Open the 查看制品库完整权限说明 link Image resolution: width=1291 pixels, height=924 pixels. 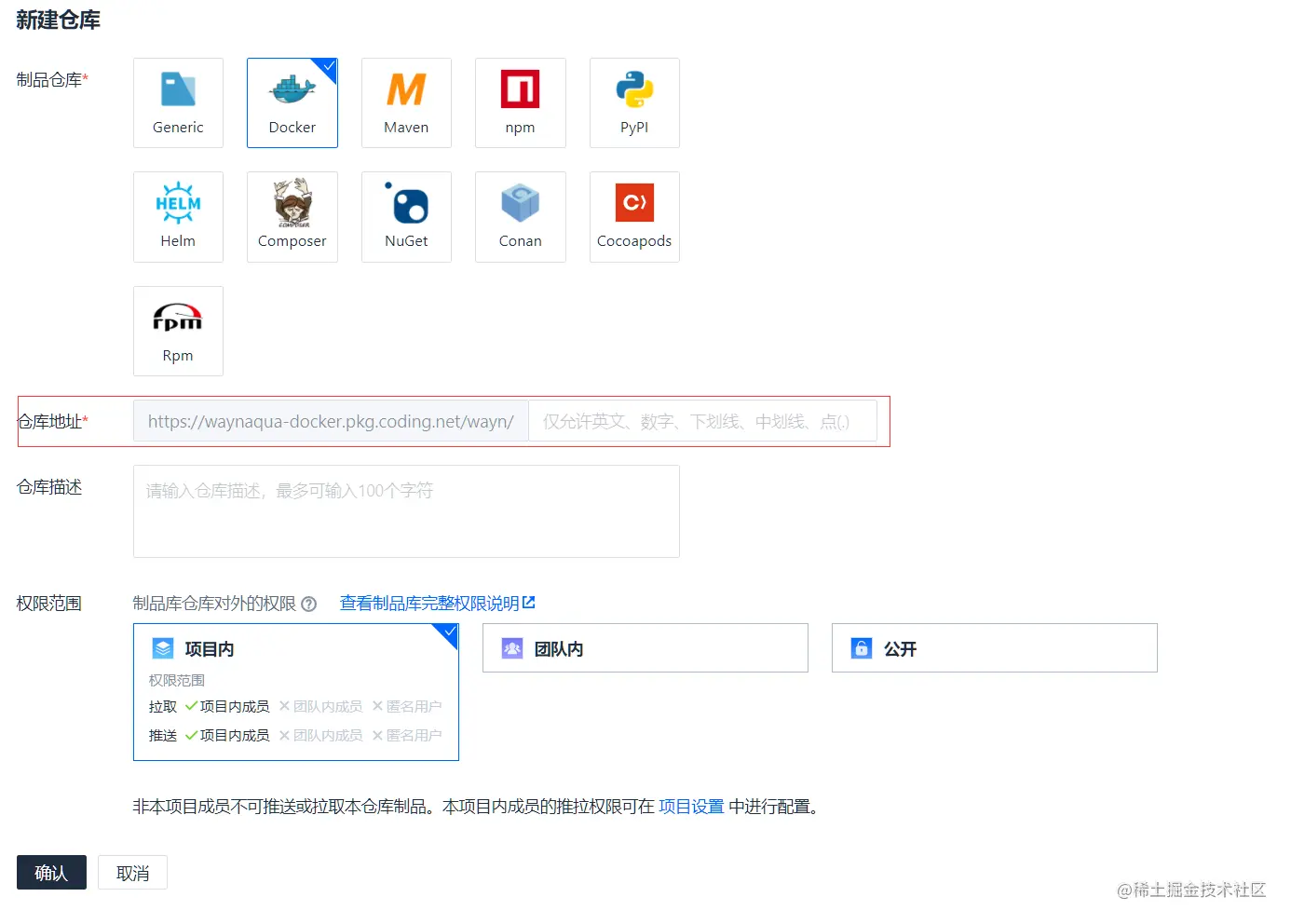click(430, 602)
